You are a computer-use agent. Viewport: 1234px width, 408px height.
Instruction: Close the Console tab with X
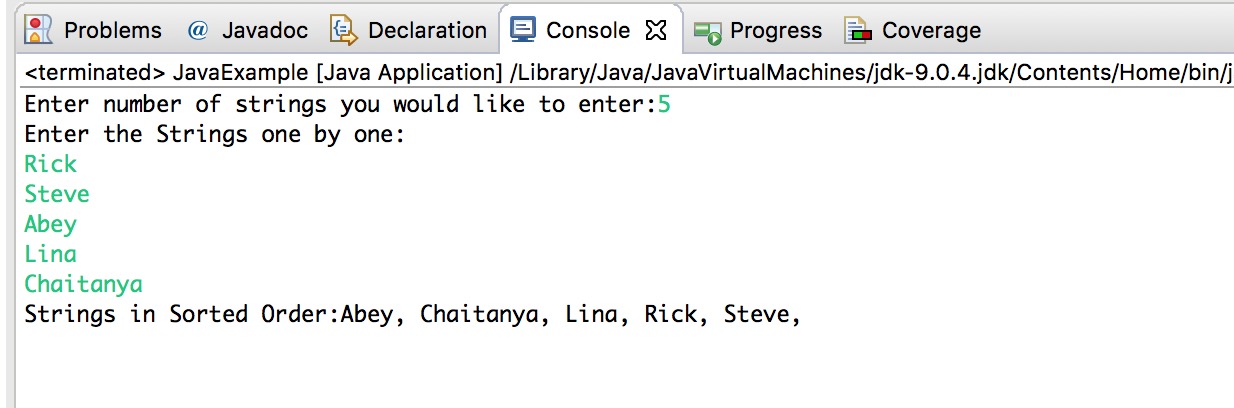[x=656, y=31]
